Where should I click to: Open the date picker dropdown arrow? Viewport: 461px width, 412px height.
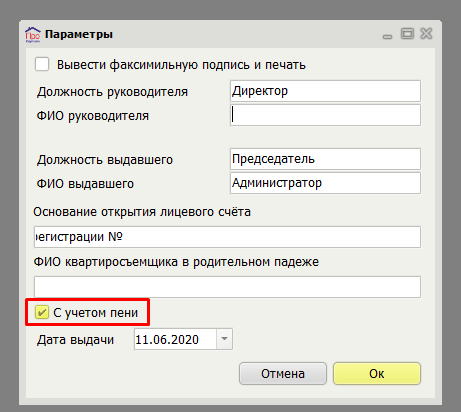point(224,339)
